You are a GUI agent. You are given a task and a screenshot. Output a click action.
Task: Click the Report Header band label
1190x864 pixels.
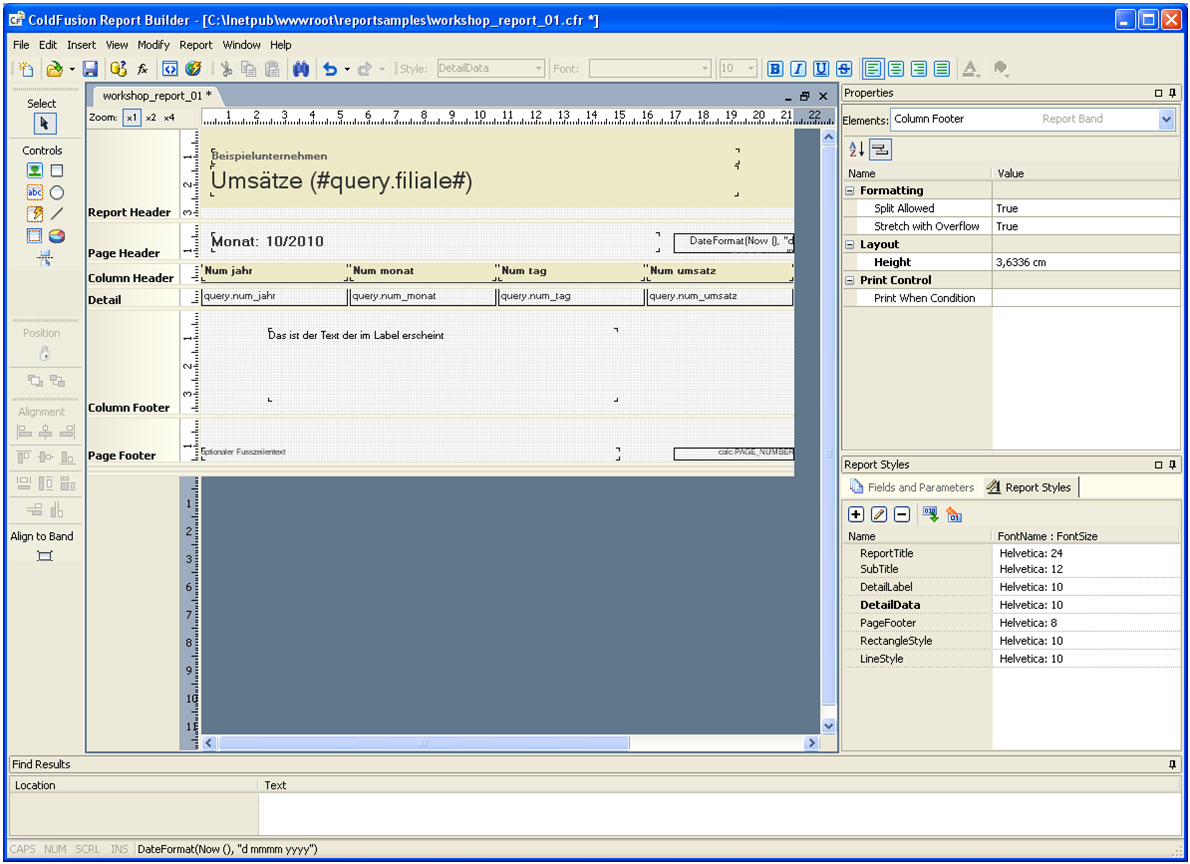[x=129, y=213]
